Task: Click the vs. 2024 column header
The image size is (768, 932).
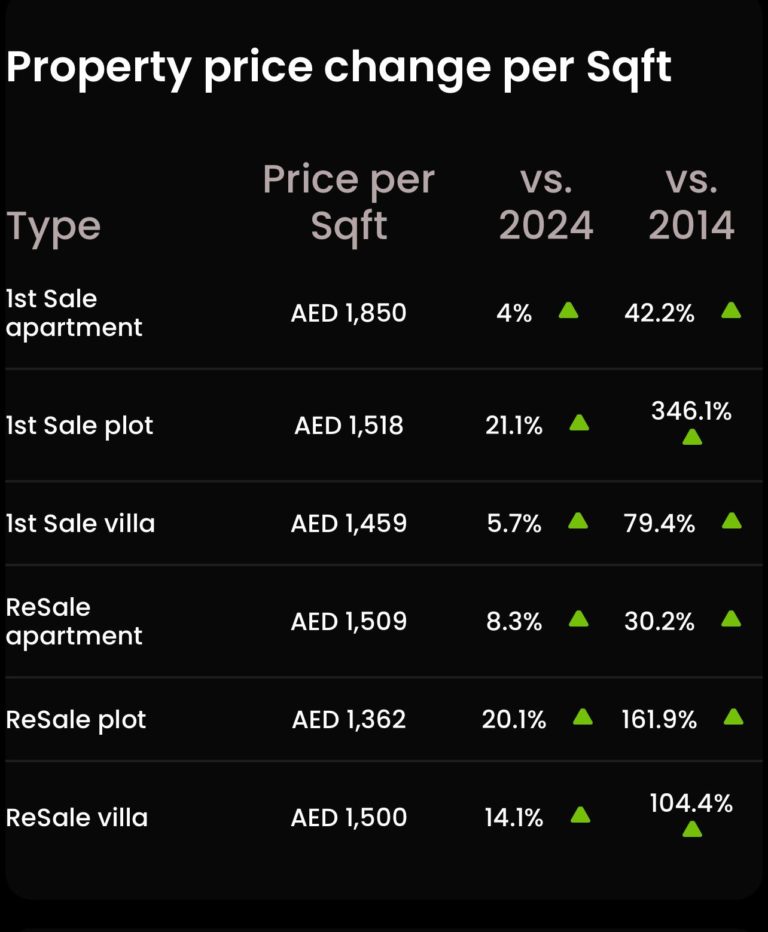Action: [546, 203]
